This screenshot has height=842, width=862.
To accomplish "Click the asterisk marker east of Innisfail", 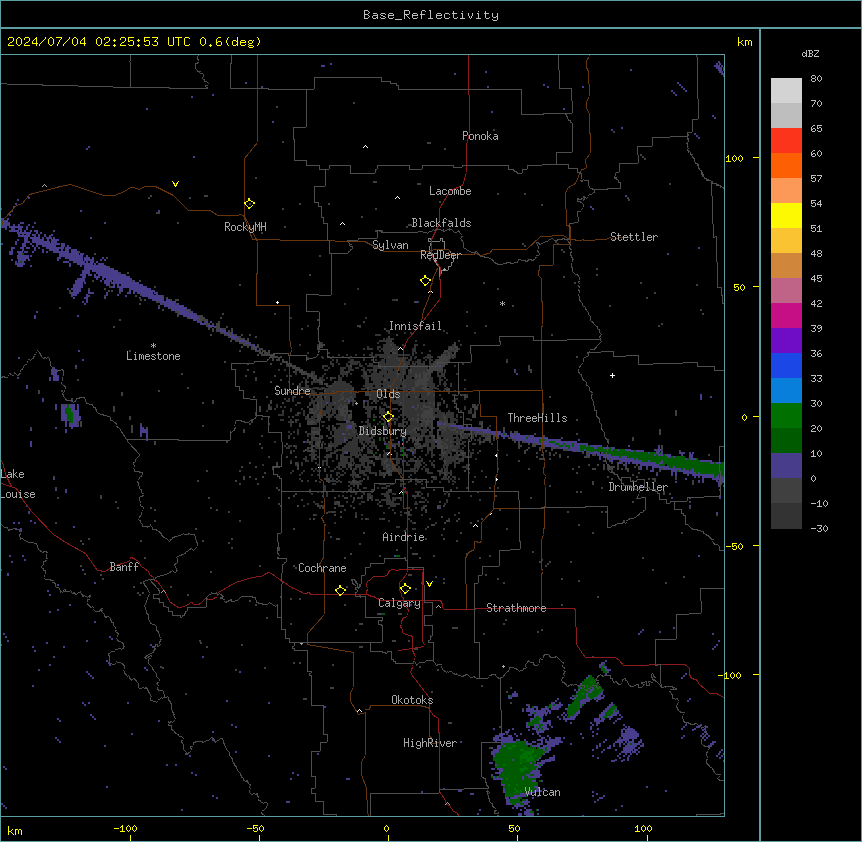I will (x=502, y=303).
